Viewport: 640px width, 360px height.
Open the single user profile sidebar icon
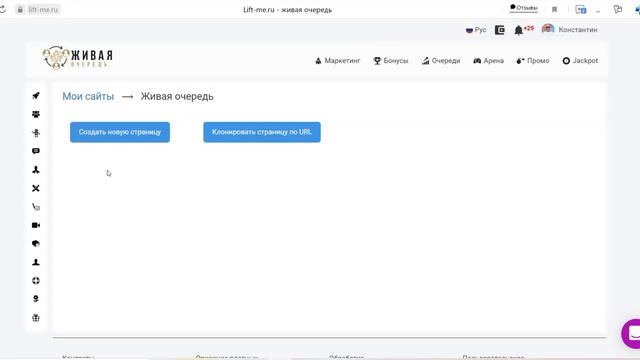point(36,262)
